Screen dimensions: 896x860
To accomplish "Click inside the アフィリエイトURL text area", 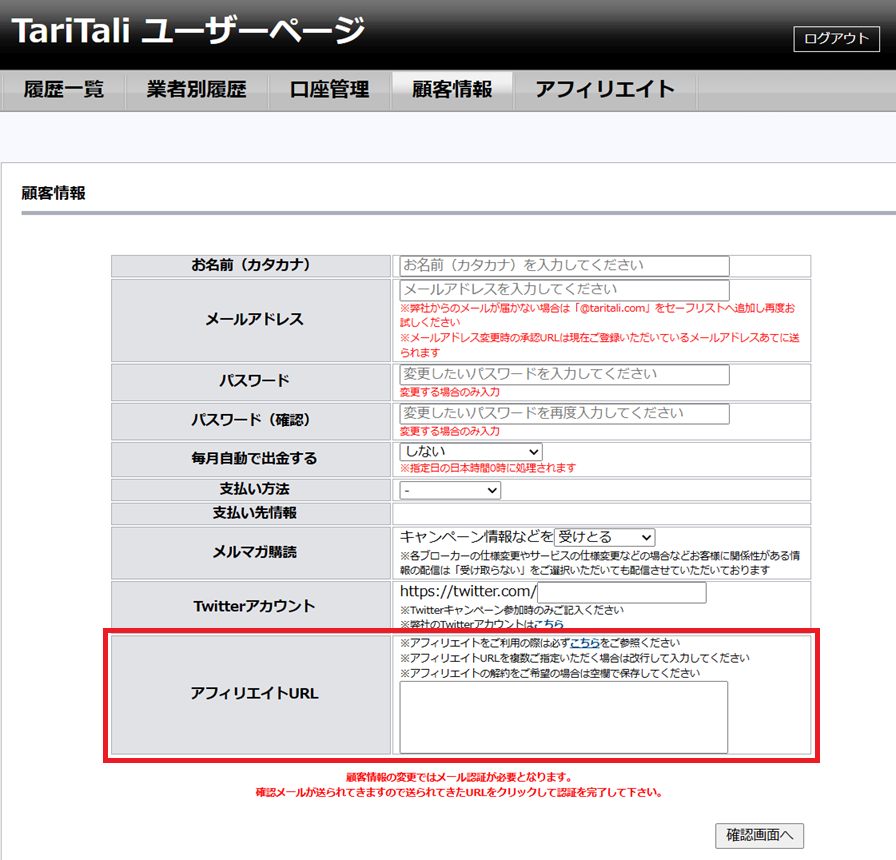I will click(563, 716).
